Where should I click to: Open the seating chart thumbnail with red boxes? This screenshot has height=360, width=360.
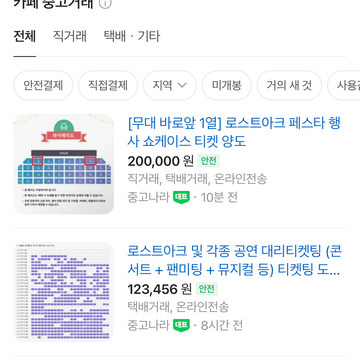click(x=64, y=164)
